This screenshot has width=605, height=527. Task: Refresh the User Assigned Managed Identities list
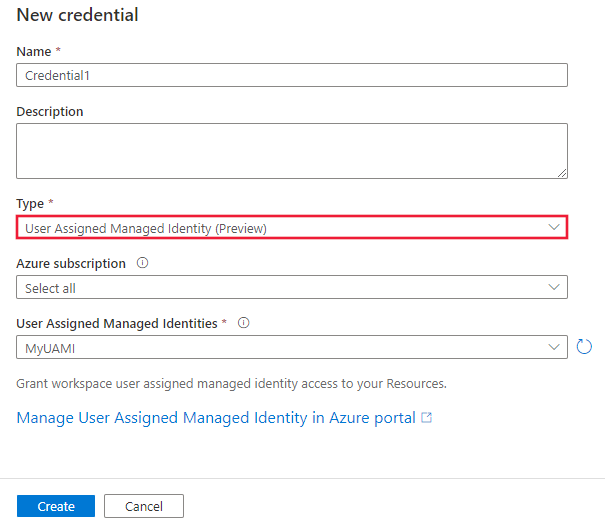coord(585,347)
